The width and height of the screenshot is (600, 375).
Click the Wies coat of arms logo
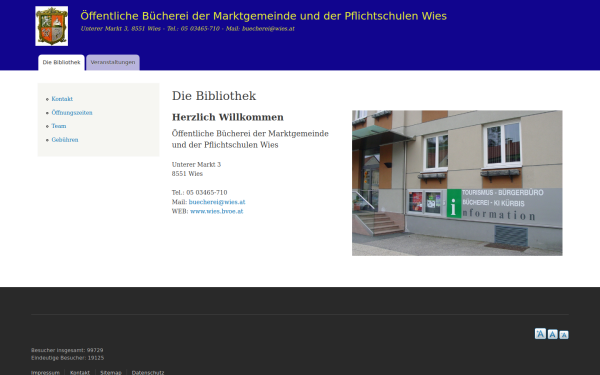click(52, 26)
